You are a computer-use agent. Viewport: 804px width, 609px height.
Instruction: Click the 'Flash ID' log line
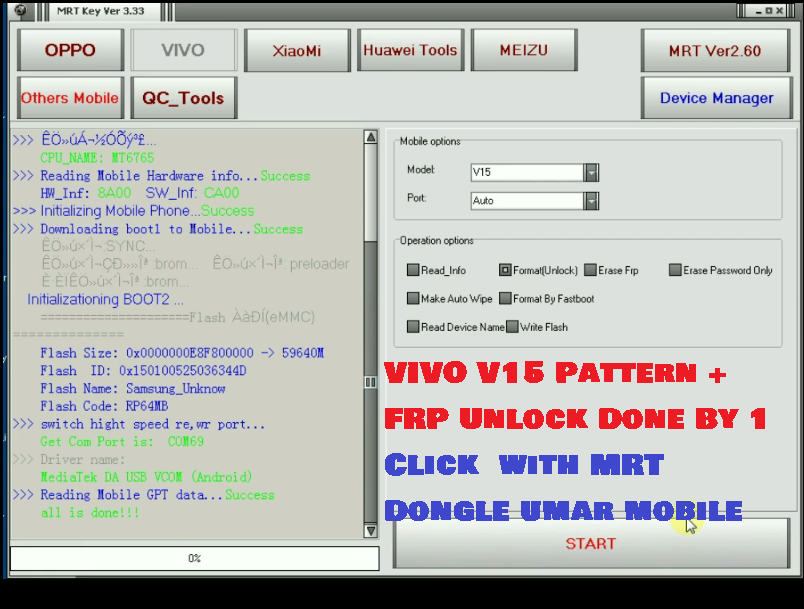pyautogui.click(x=143, y=371)
